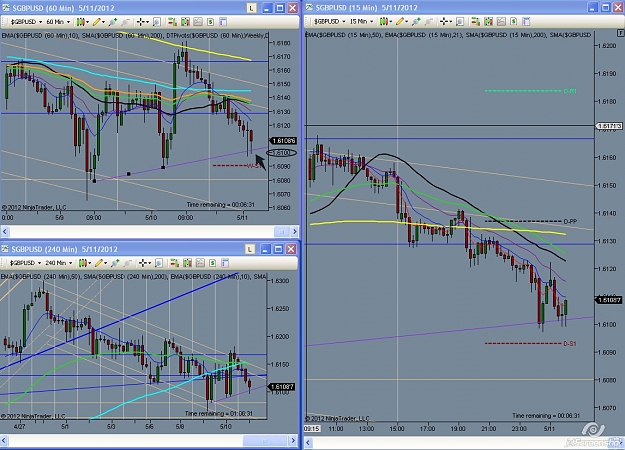Click left scroll arrow under 15 Min chart

coord(308,443)
